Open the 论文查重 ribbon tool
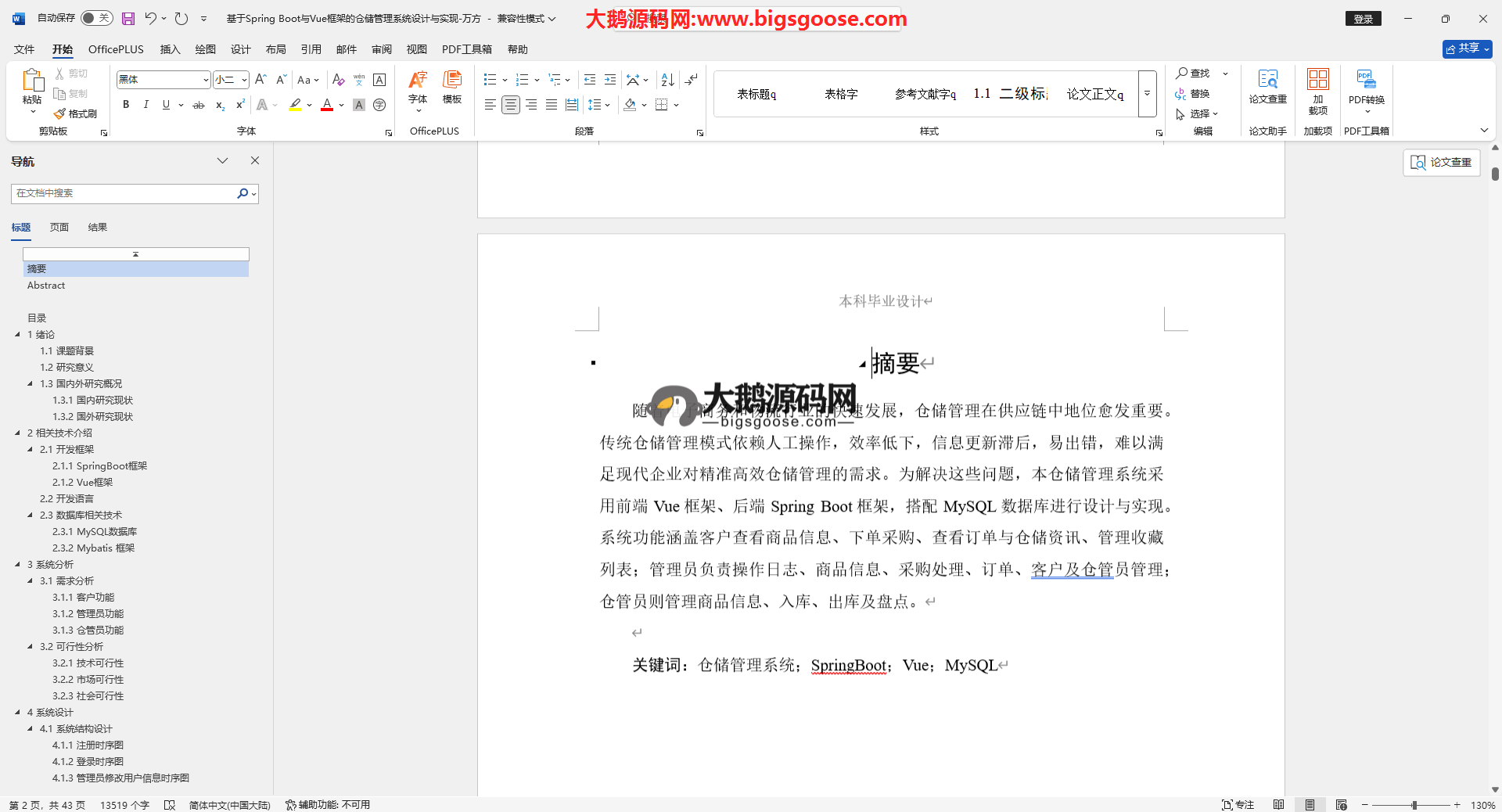Image resolution: width=1502 pixels, height=812 pixels. (1267, 86)
